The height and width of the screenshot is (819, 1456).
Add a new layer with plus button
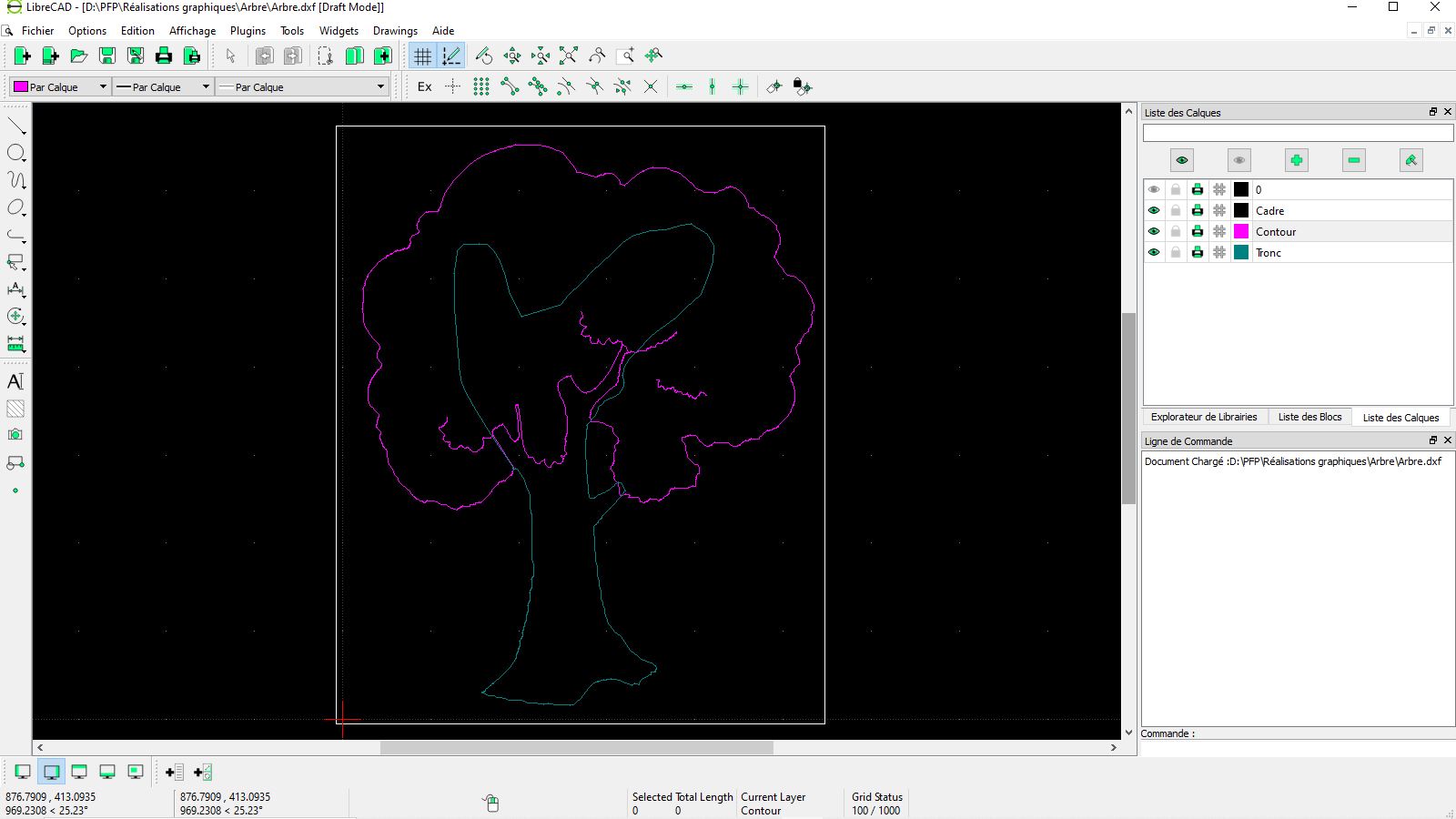point(1297,161)
